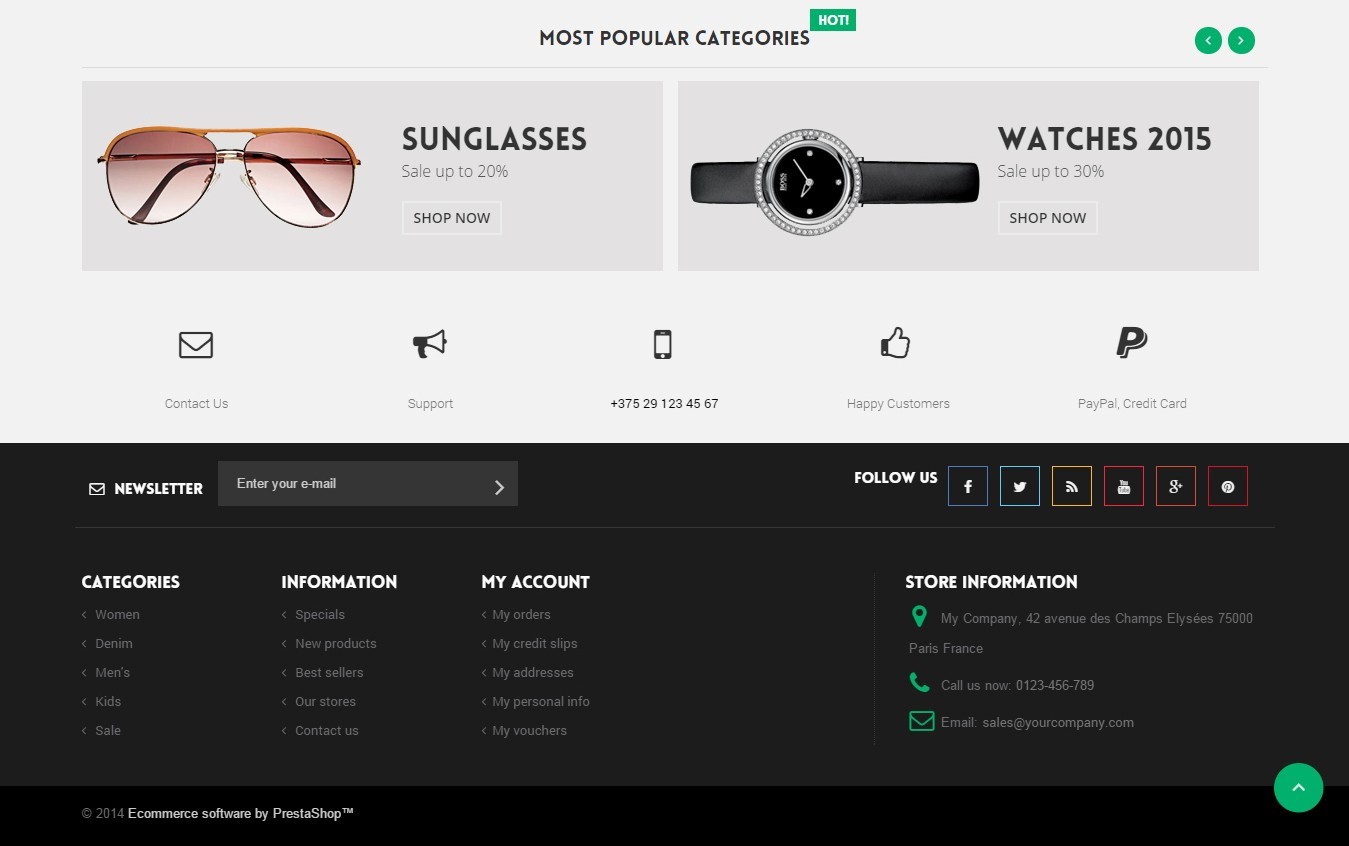Image resolution: width=1349 pixels, height=846 pixels.
Task: Go to previous popular categories slide
Action: (x=1208, y=41)
